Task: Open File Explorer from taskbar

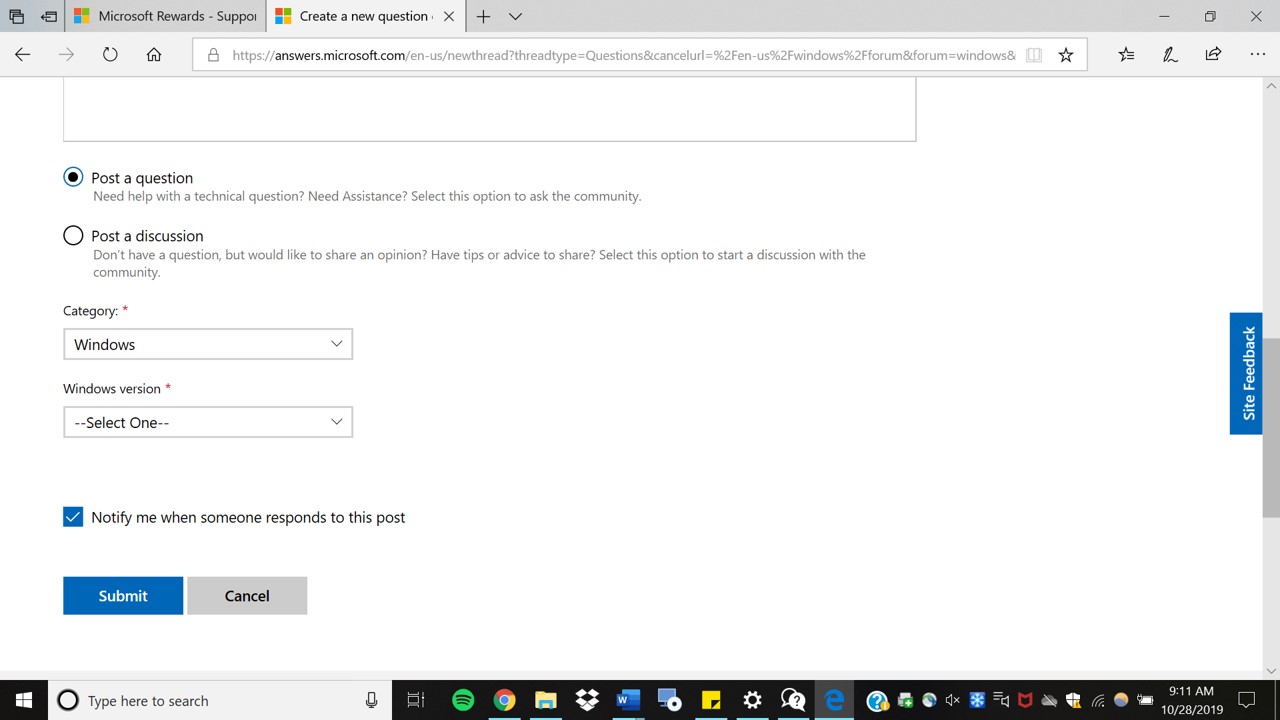Action: 546,700
